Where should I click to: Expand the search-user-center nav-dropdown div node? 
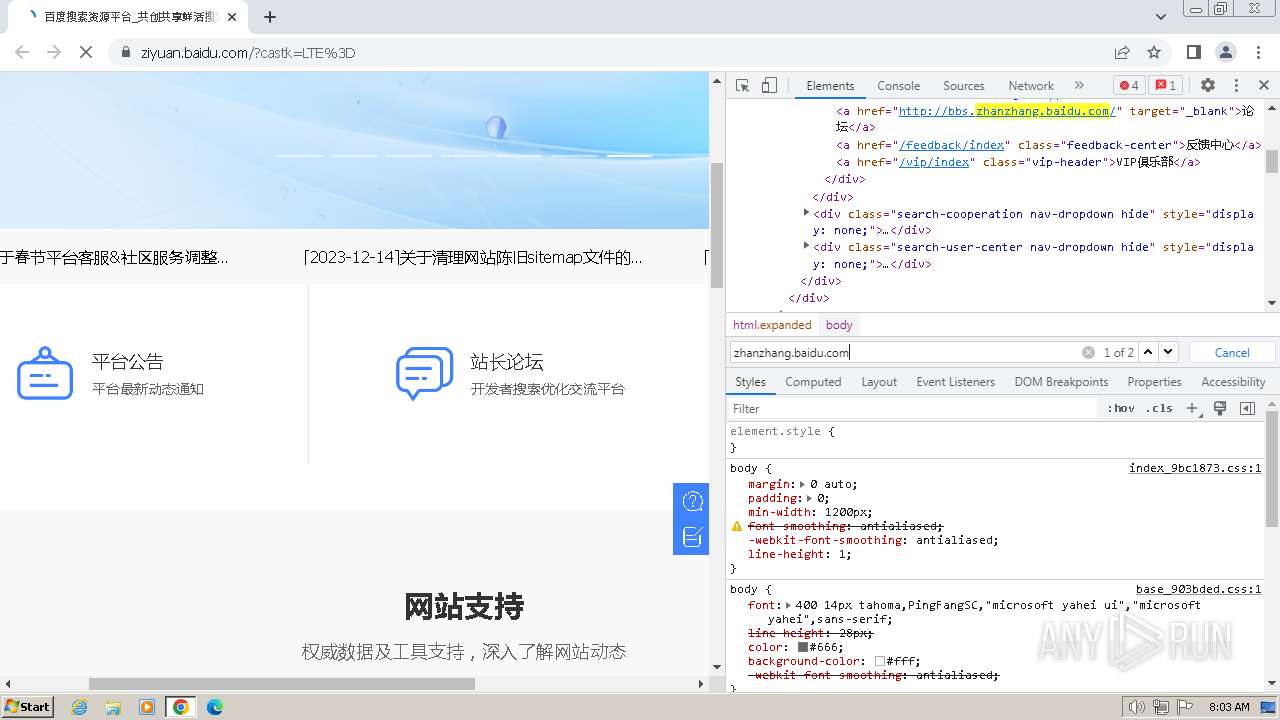pyautogui.click(x=806, y=246)
